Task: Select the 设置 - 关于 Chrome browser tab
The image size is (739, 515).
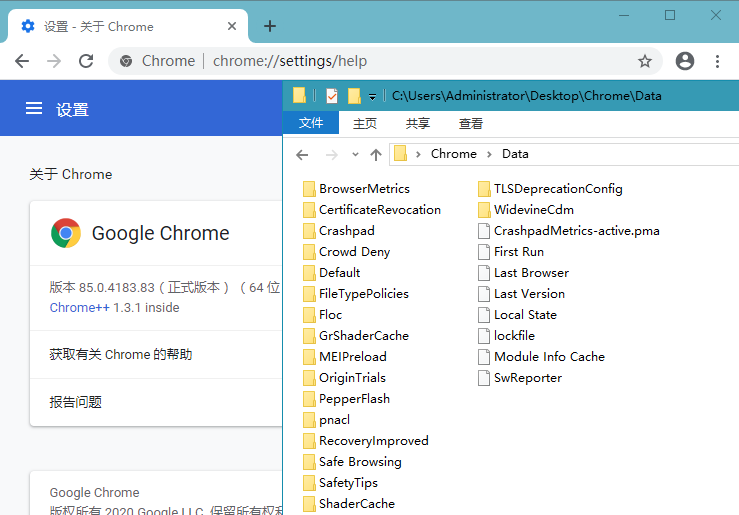Action: [x=128, y=26]
